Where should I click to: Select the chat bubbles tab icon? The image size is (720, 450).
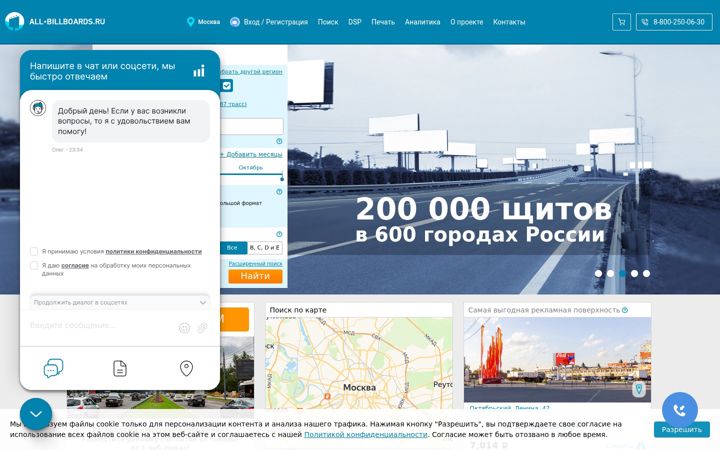[x=53, y=368]
